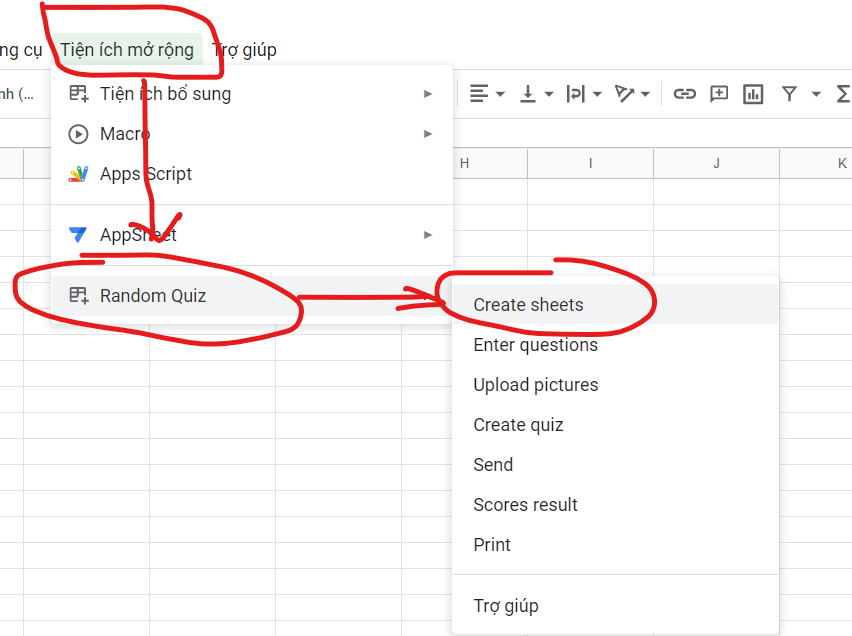Click the Random Quiz add-on icon

pos(78,296)
